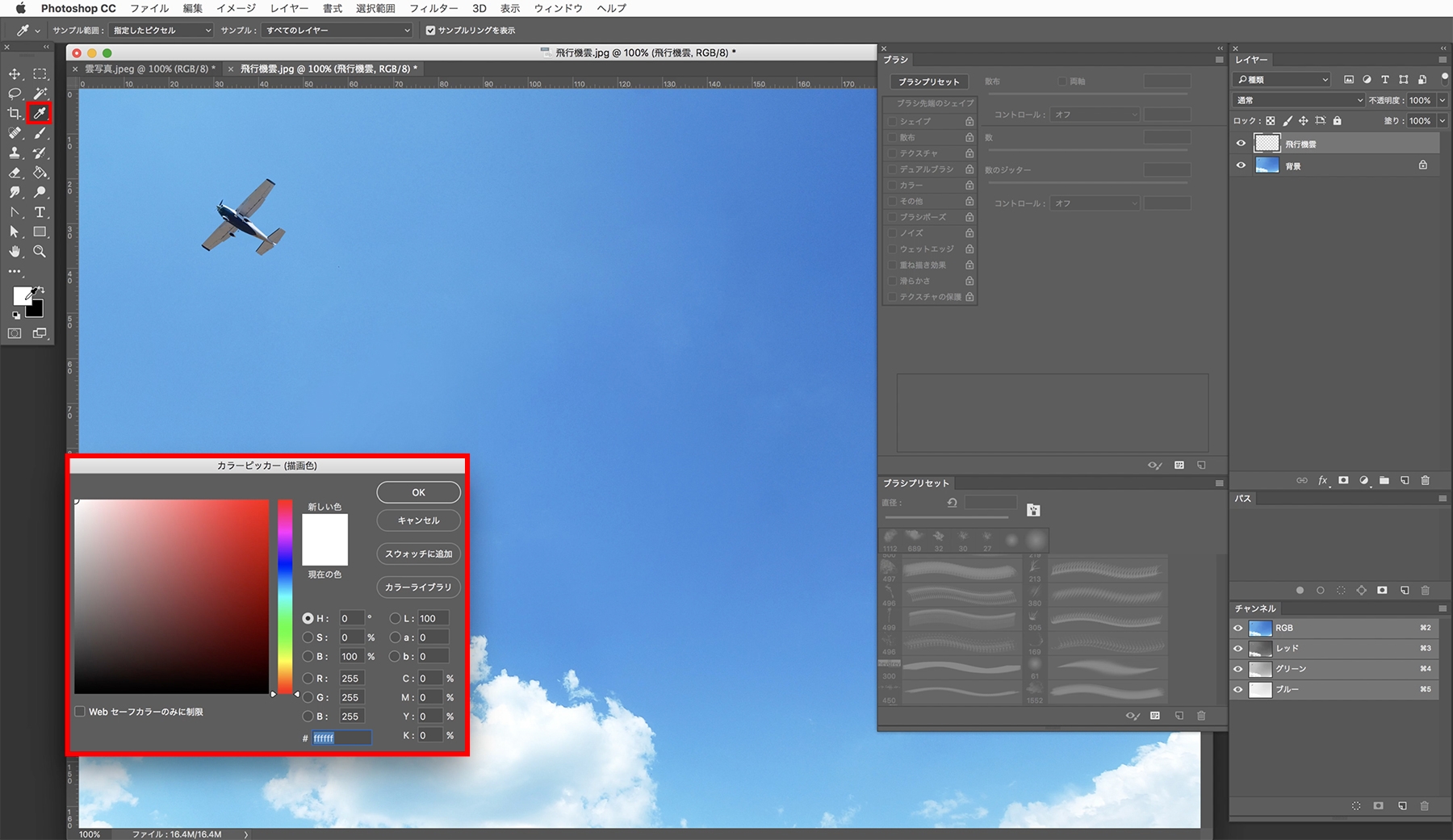Expand the 塗り fill slider arrow
The height and width of the screenshot is (840, 1453).
click(x=1443, y=121)
